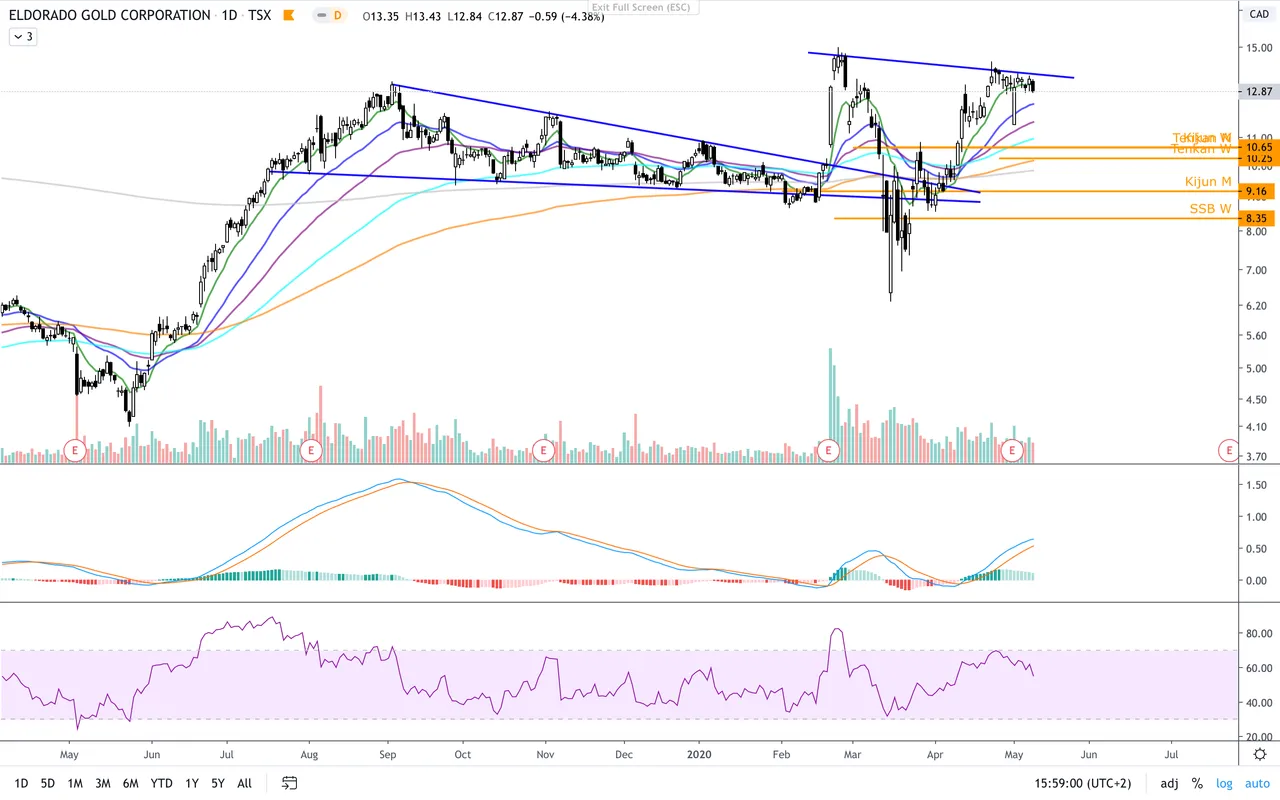The width and height of the screenshot is (1280, 800).
Task: Toggle the % percent scale option
Action: [x=1197, y=783]
